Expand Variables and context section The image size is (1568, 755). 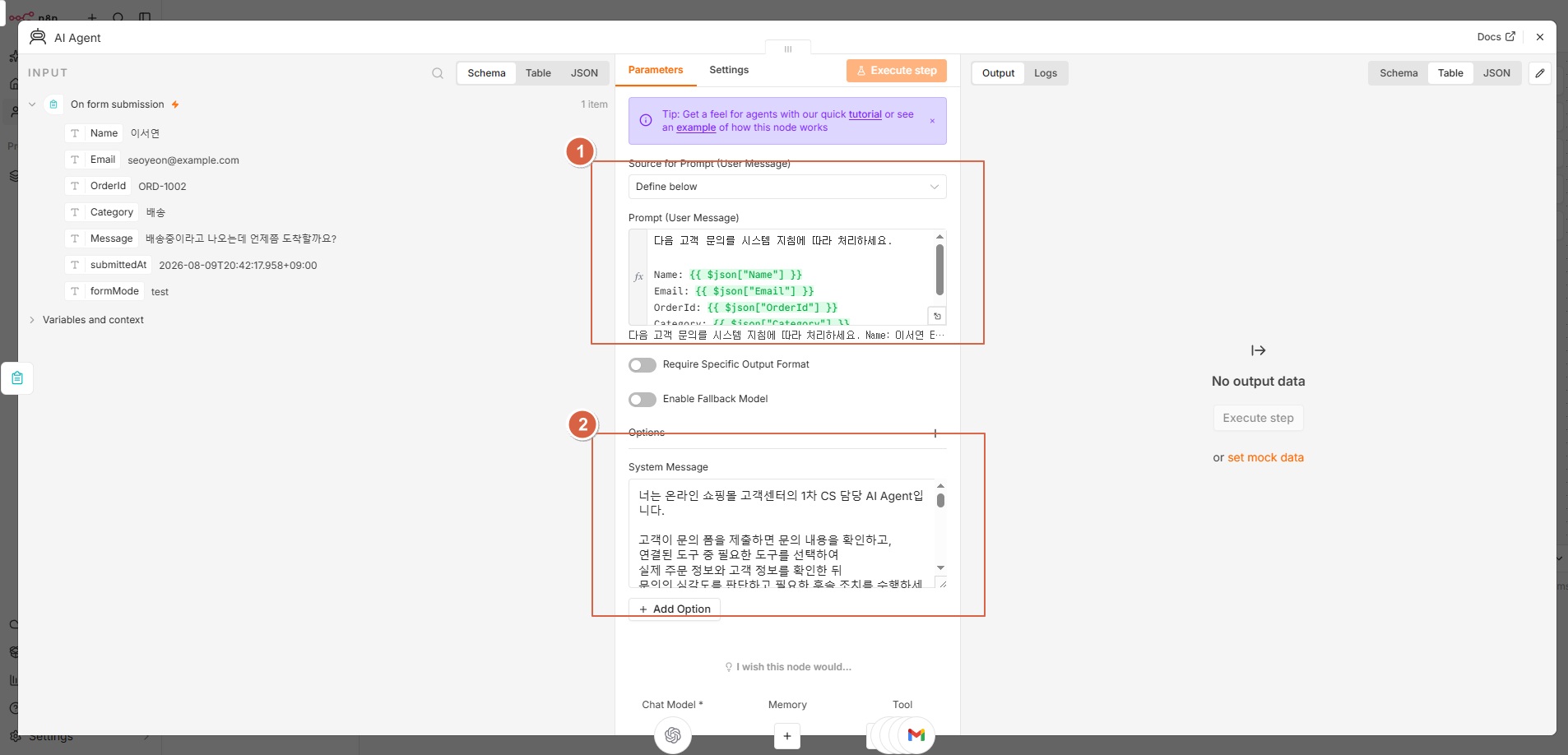pyautogui.click(x=32, y=320)
